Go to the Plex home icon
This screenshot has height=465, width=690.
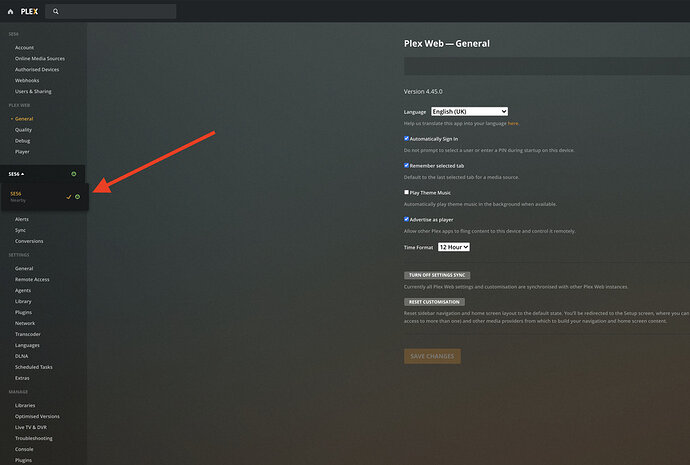pyautogui.click(x=11, y=11)
